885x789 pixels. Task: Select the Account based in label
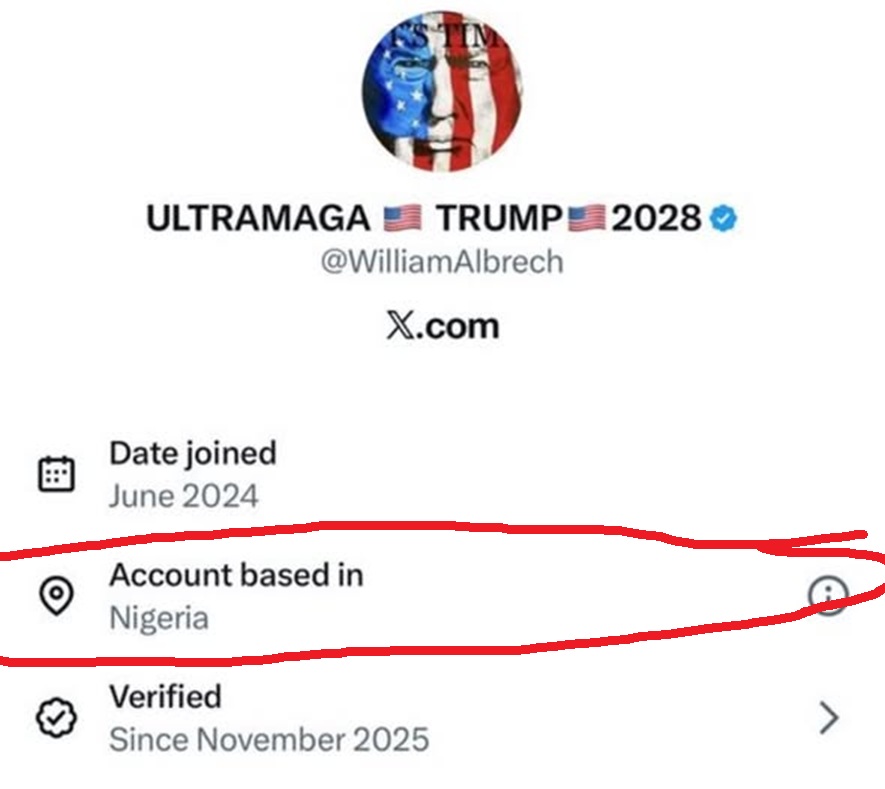(x=236, y=575)
